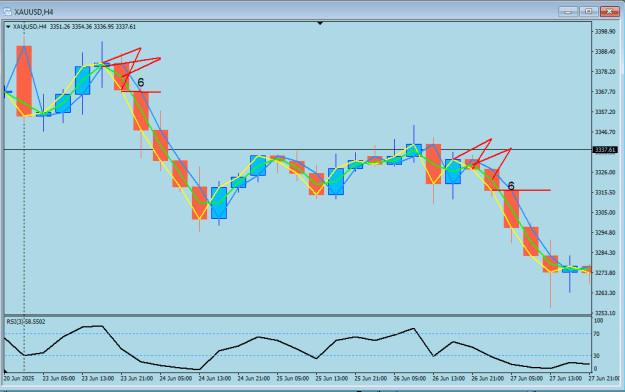Click RSI scale level 30

[x=596, y=356]
